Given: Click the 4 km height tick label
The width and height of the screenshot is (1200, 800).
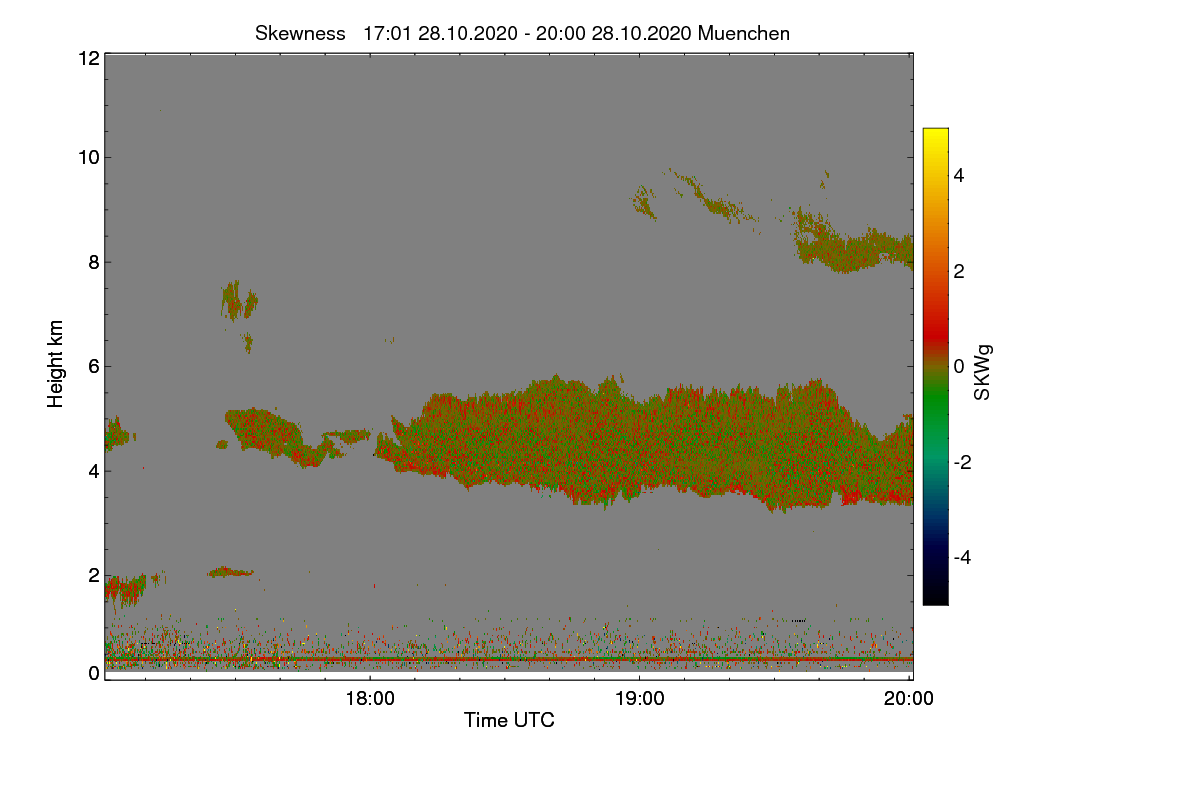Looking at the screenshot, I should pos(93,470).
